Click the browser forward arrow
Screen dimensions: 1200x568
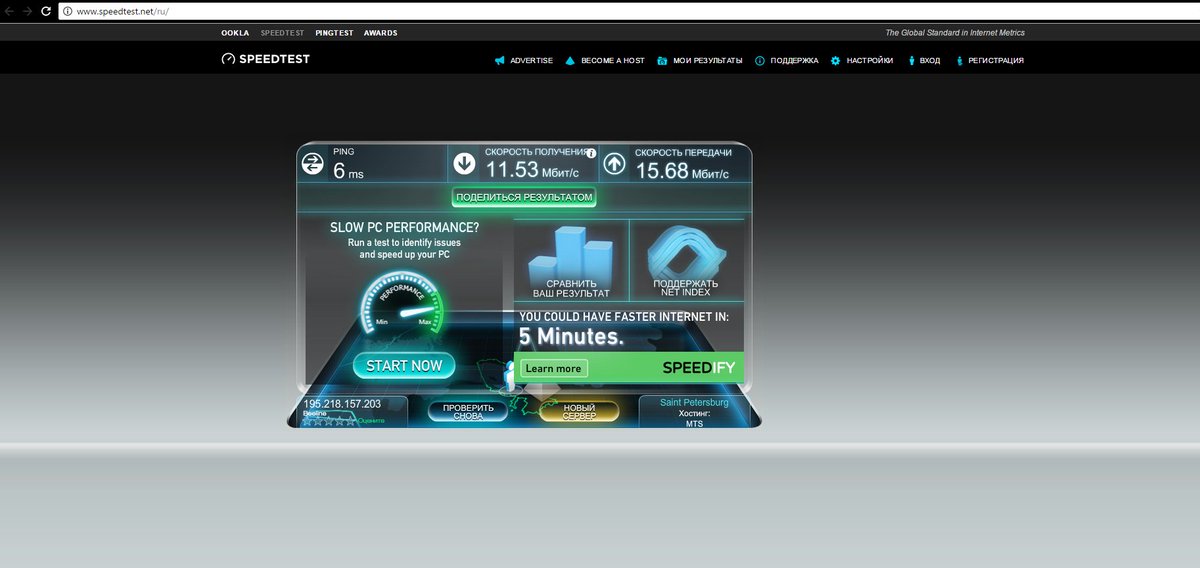[27, 10]
